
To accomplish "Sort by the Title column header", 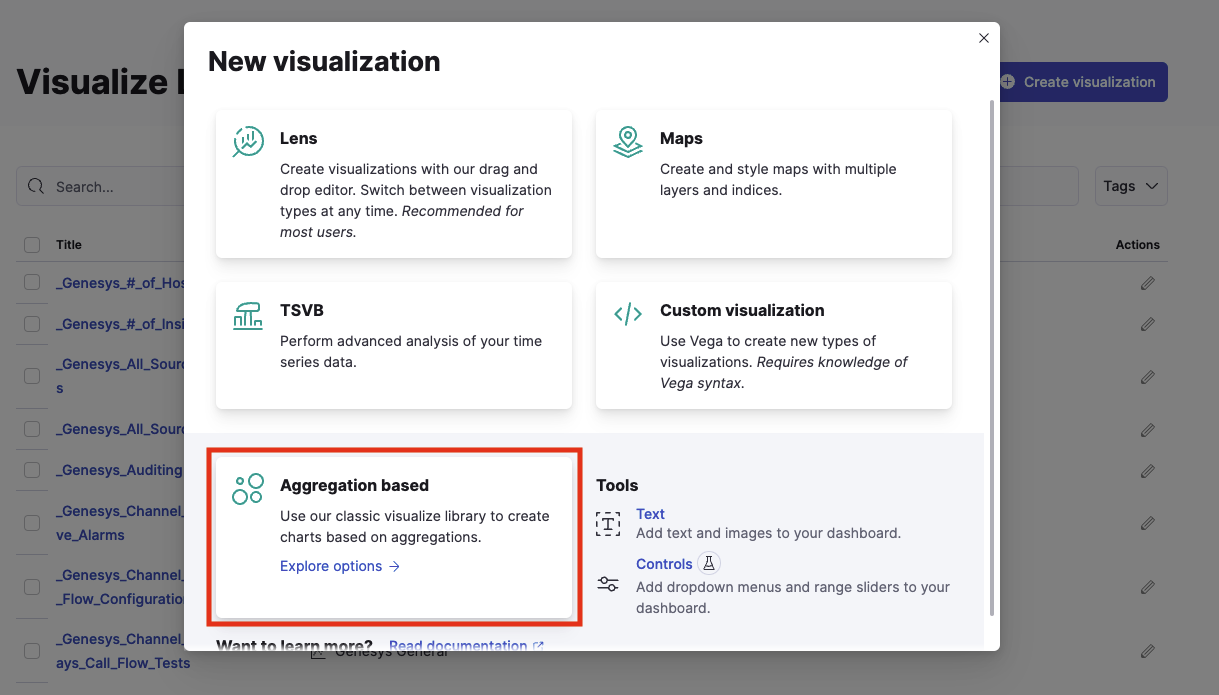I will (69, 245).
